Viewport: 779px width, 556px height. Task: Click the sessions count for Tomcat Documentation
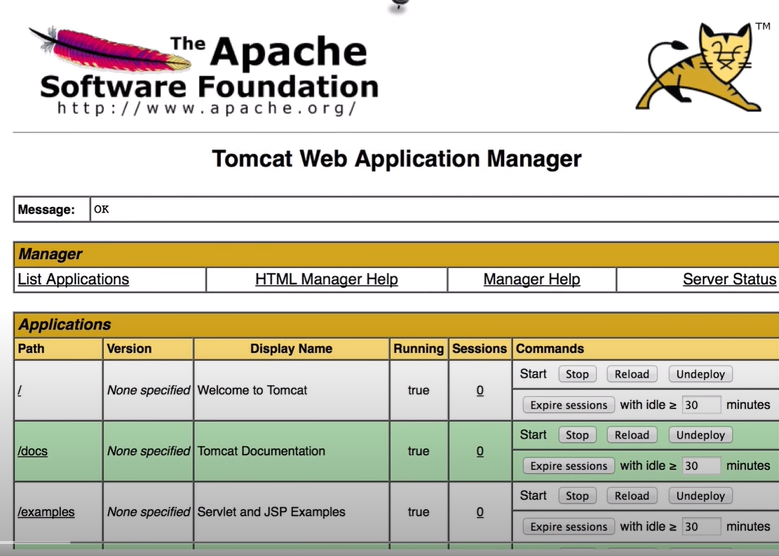click(480, 451)
